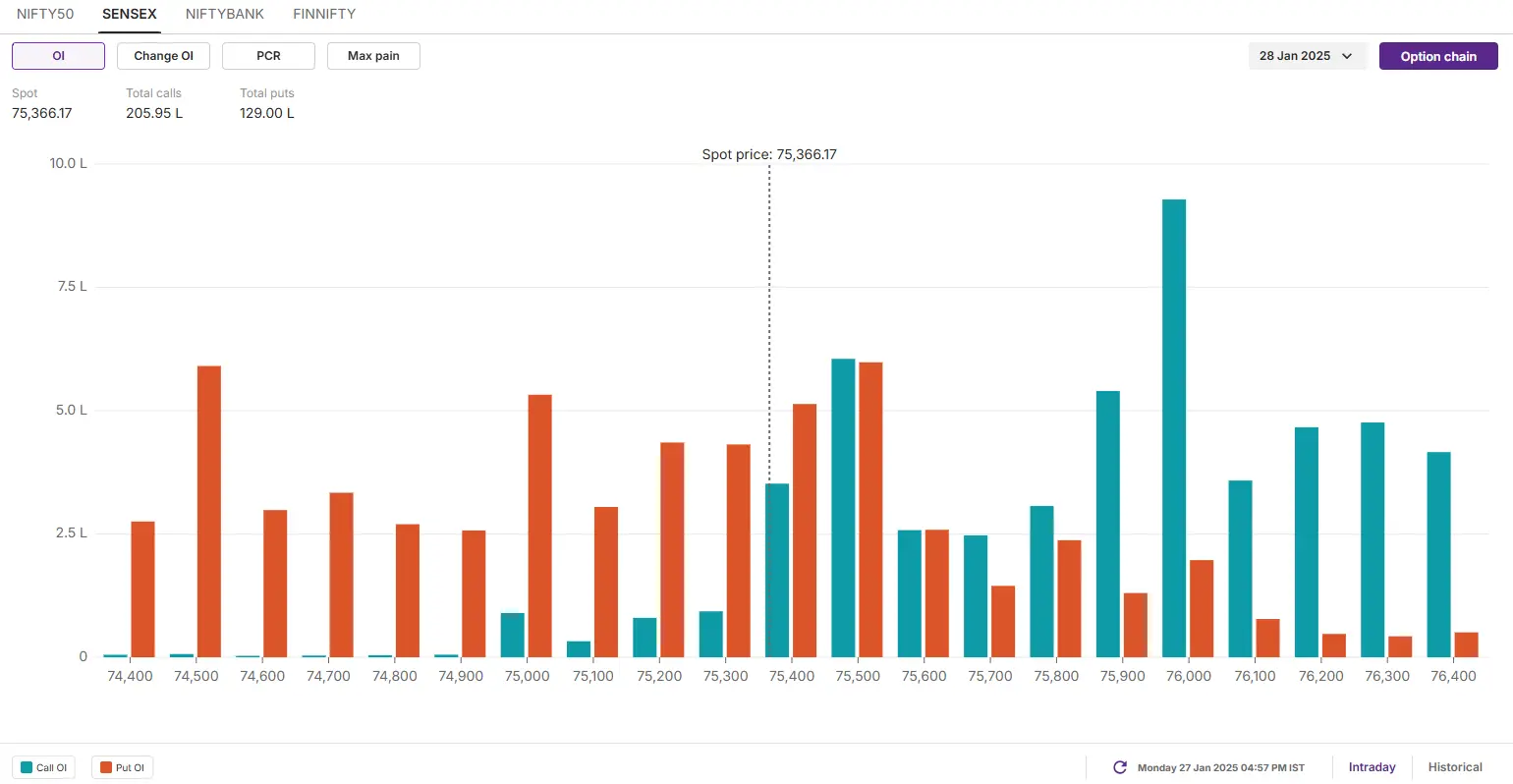Viewport: 1513px width, 784px height.
Task: Select the Intraday mode
Action: tap(1372, 767)
